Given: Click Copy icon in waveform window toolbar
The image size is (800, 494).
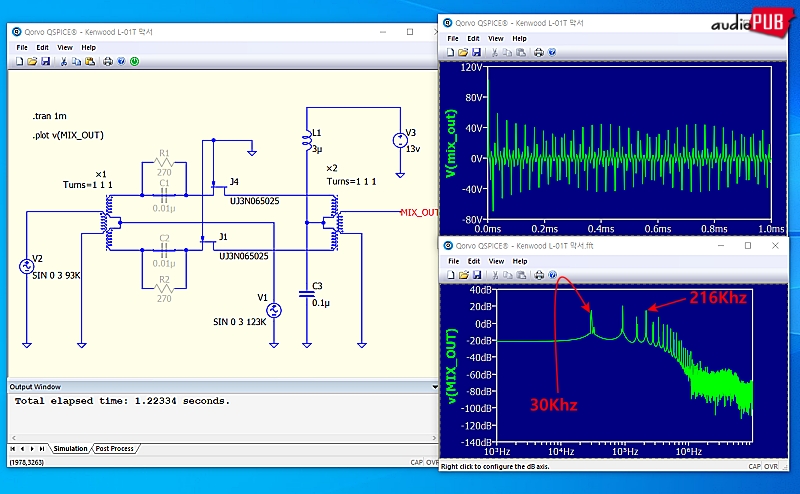Looking at the screenshot, I should (x=507, y=53).
